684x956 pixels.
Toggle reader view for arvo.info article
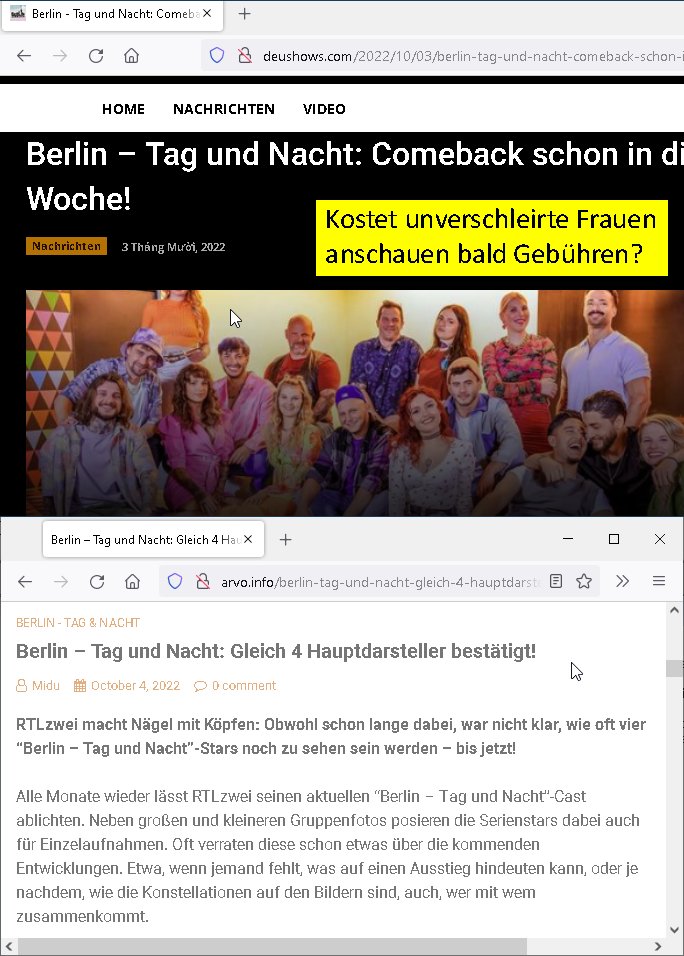(556, 581)
